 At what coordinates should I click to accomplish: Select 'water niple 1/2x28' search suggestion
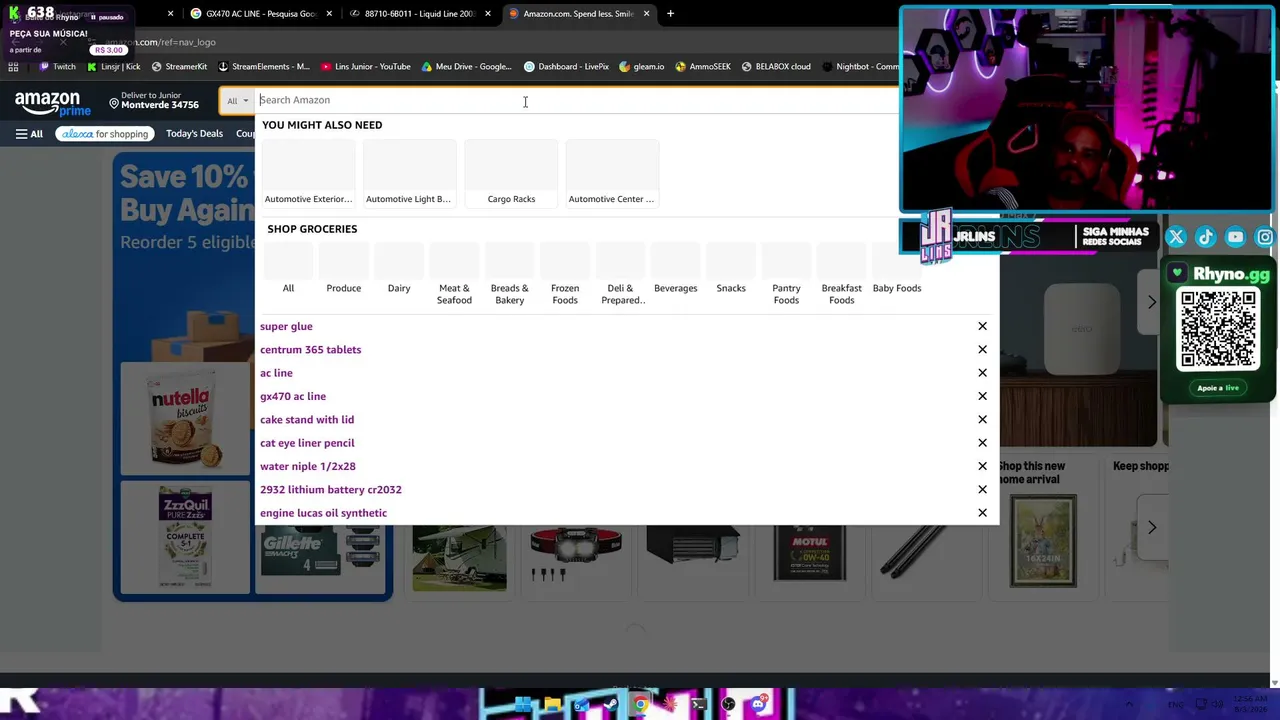[x=308, y=466]
